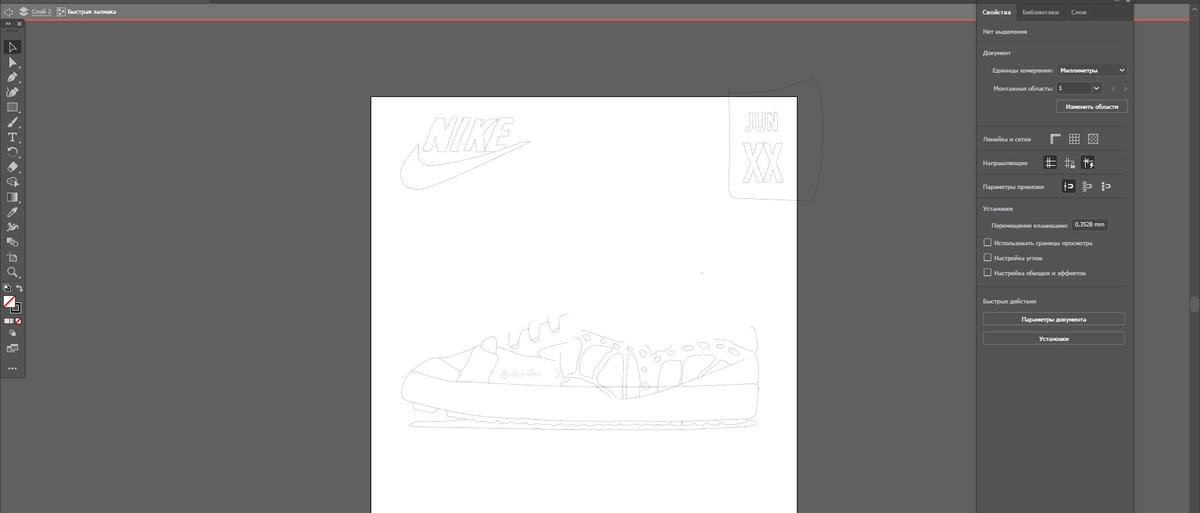Select the Blend tool

(13, 242)
